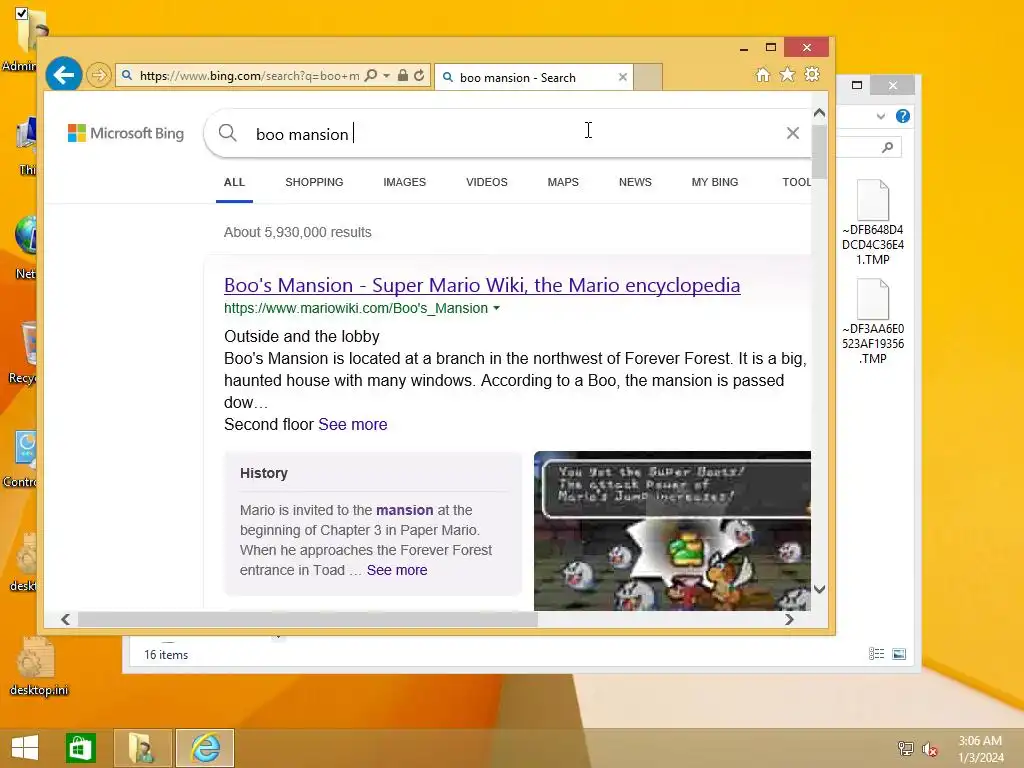
Task: Select the ALL results tab
Action: click(x=234, y=182)
